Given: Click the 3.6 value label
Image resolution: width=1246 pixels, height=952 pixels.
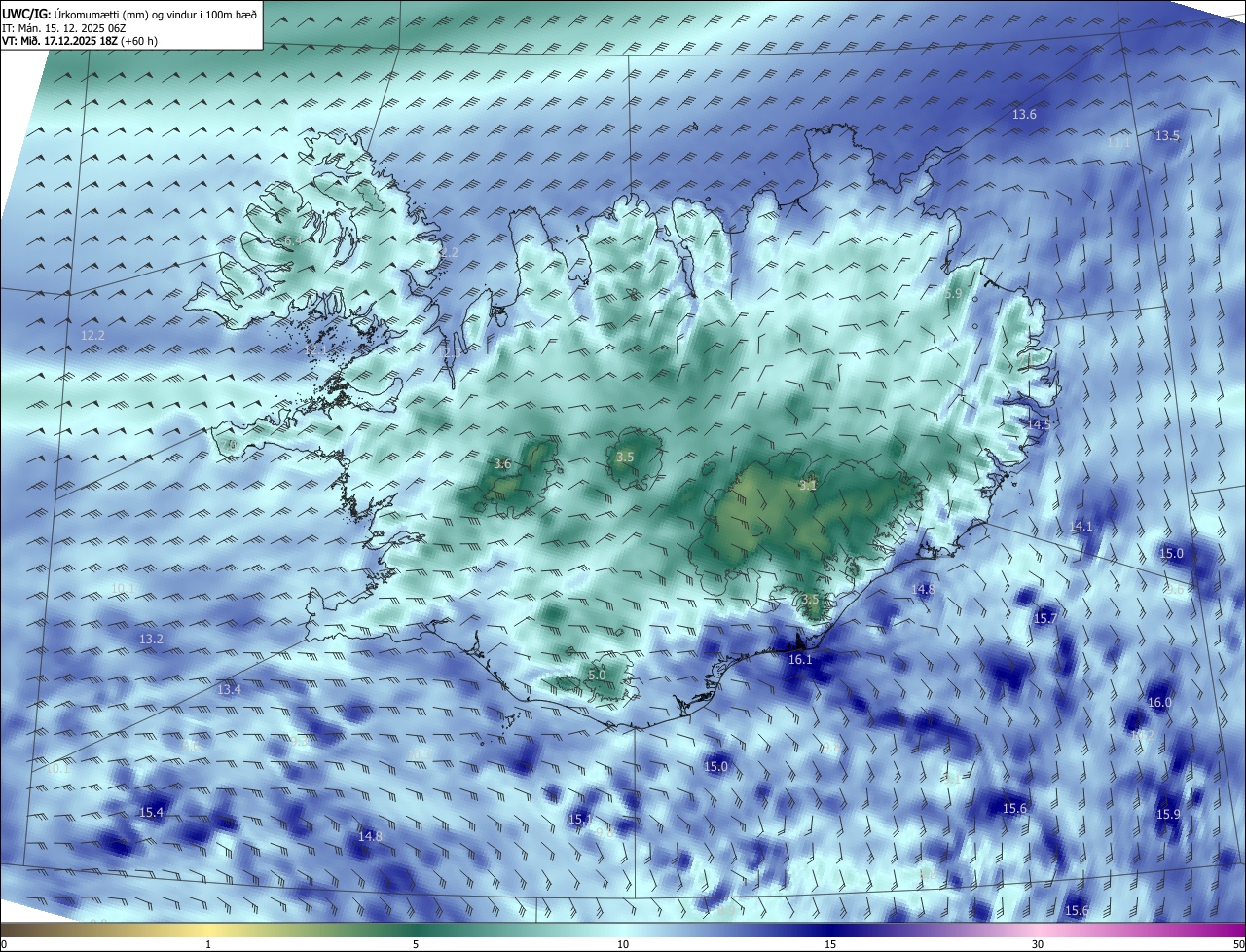Looking at the screenshot, I should 502,464.
